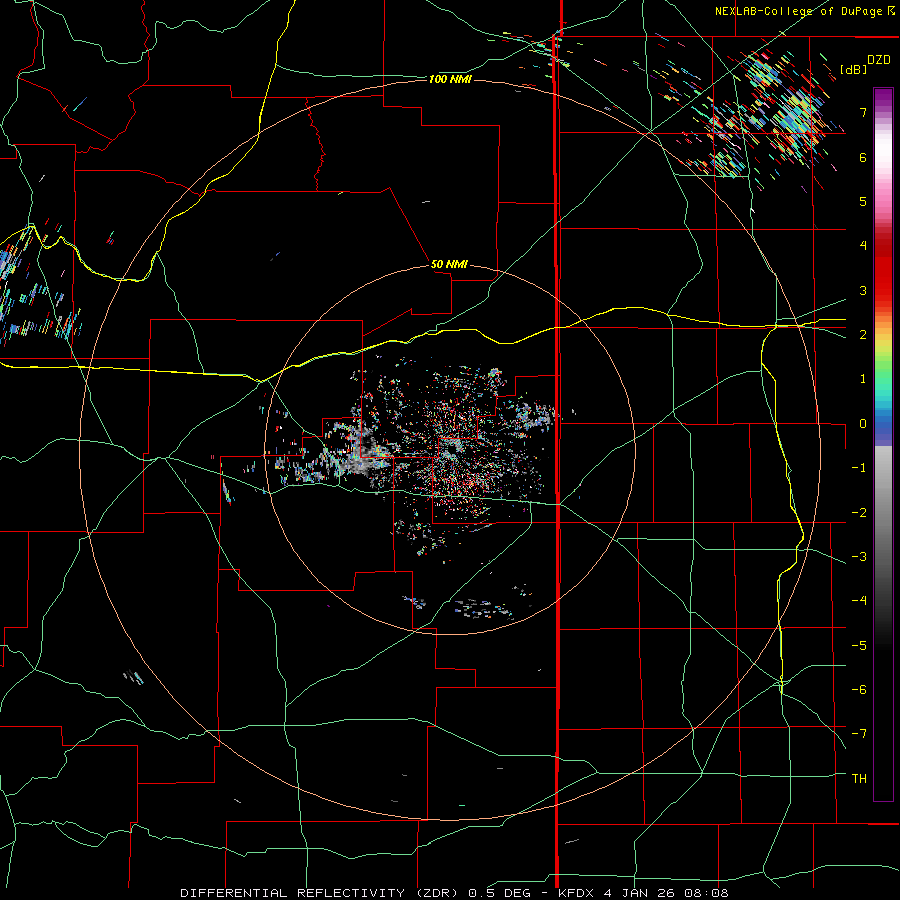This screenshot has height=900, width=900.
Task: Click the KFDX station identifier in caption
Action: pyautogui.click(x=577, y=893)
